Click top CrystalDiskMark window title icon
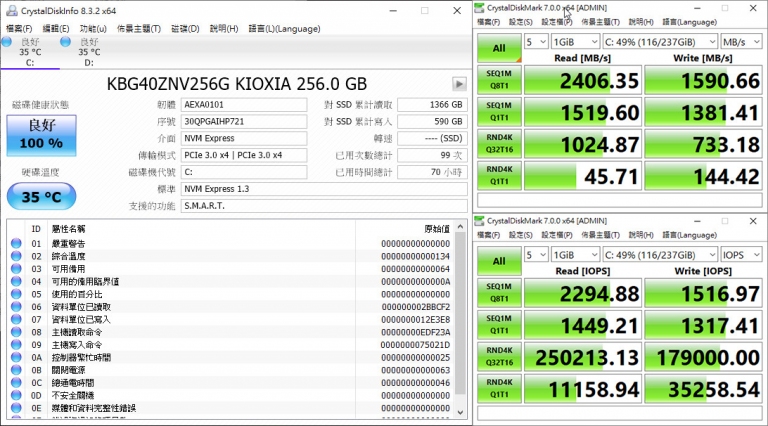 tap(480, 8)
